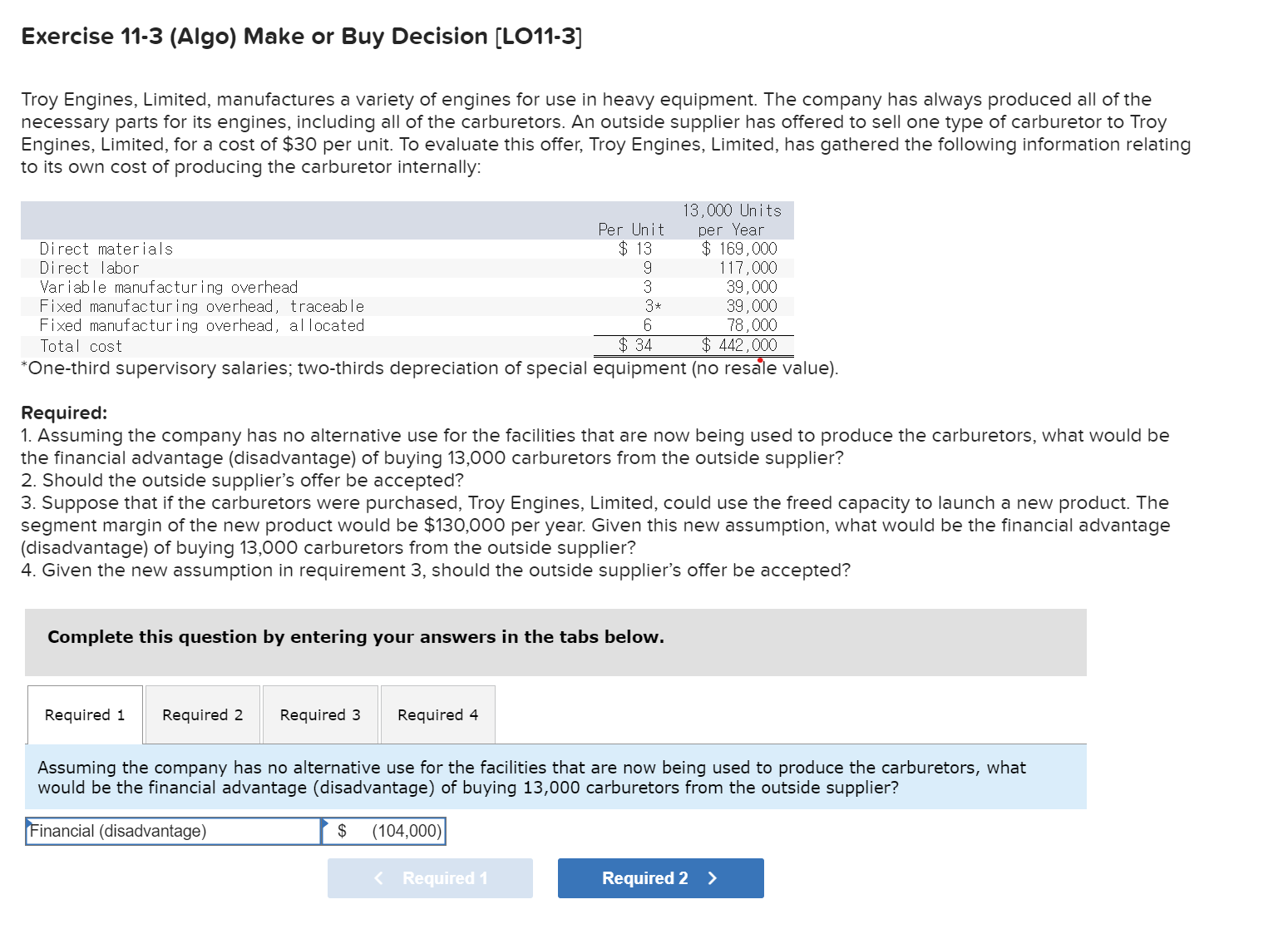
Task: Click requirement 2 about accepting the supplier's offer
Action: tap(243, 480)
